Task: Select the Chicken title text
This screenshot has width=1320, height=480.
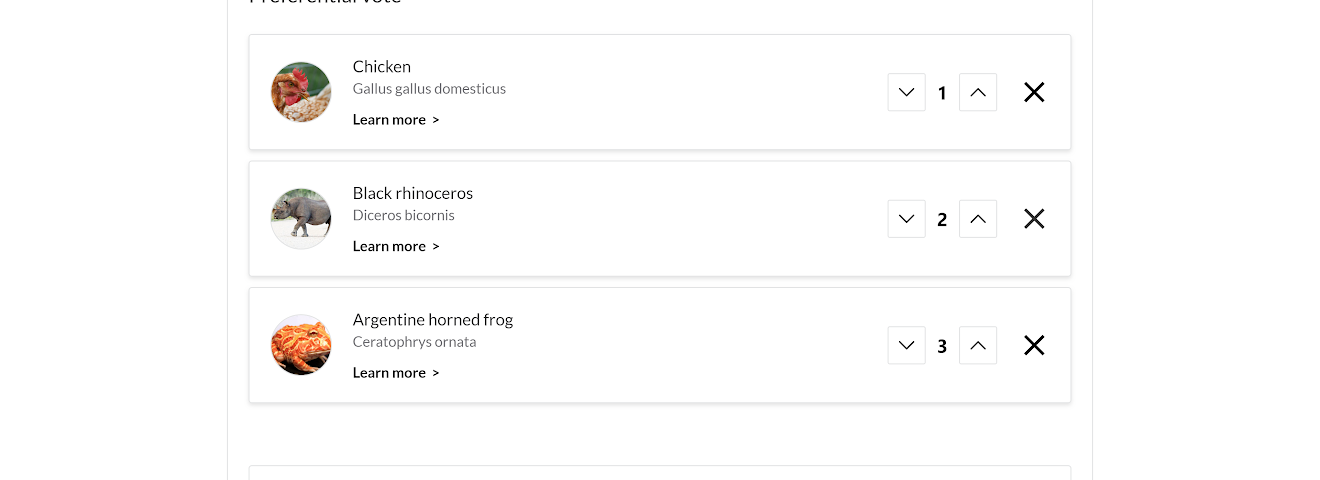Action: [x=382, y=66]
